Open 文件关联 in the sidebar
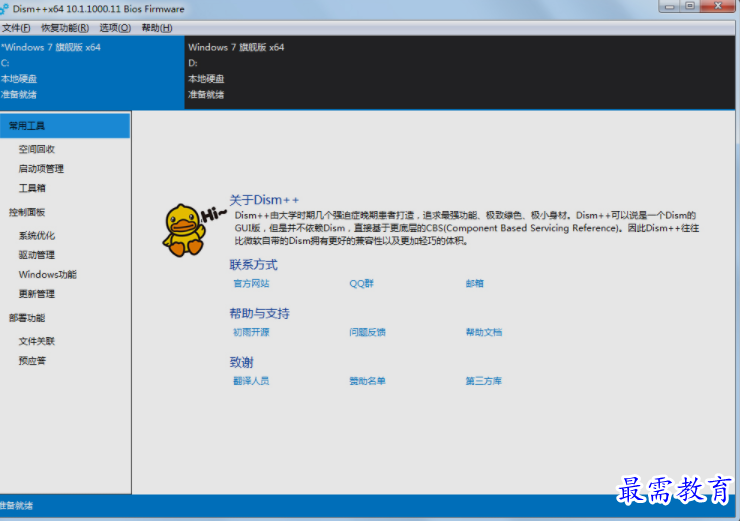 tap(37, 341)
